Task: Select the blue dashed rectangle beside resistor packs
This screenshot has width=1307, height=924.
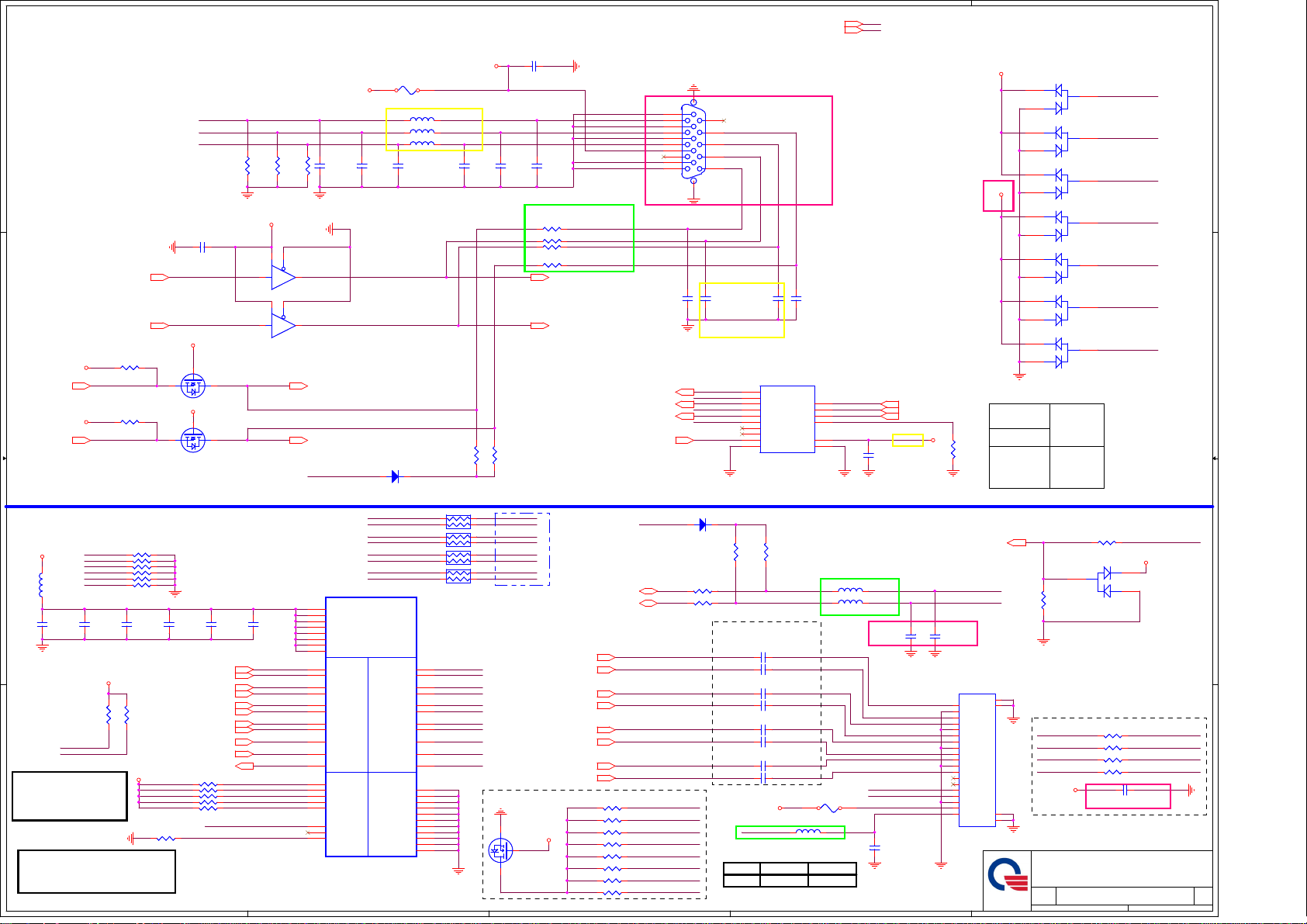Action: pyautogui.click(x=522, y=549)
